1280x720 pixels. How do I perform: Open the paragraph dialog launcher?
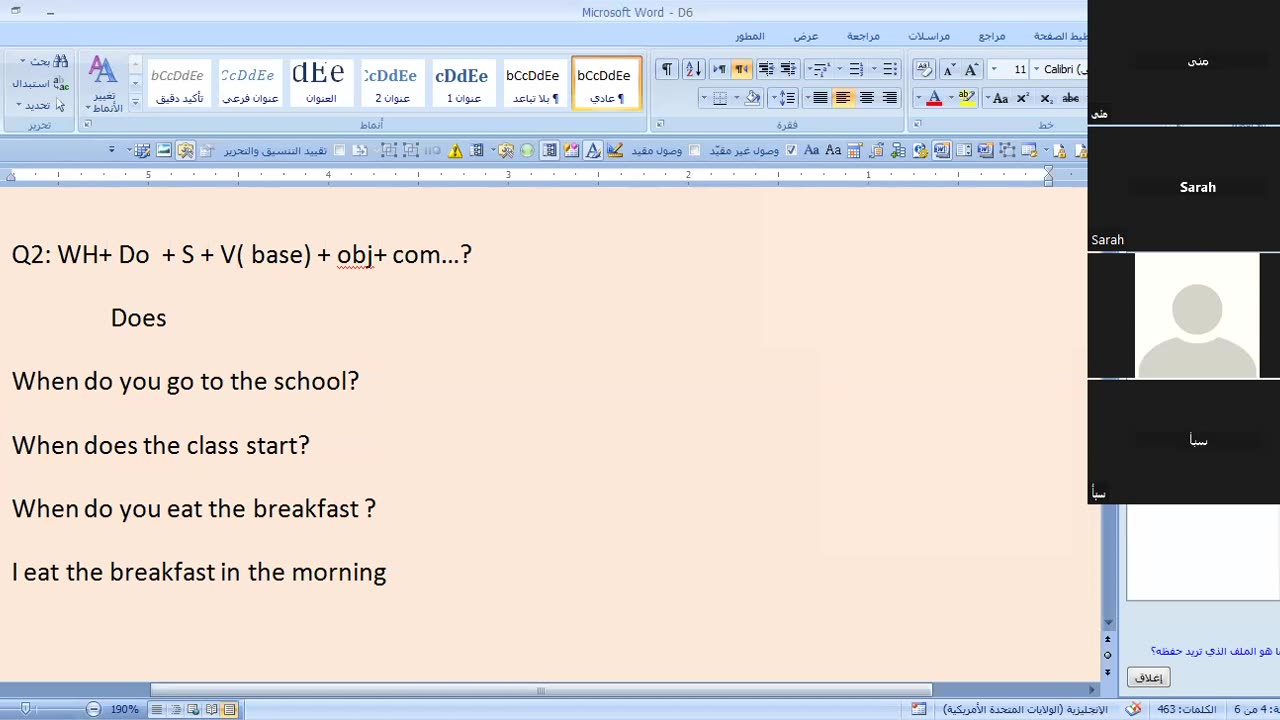(x=660, y=125)
